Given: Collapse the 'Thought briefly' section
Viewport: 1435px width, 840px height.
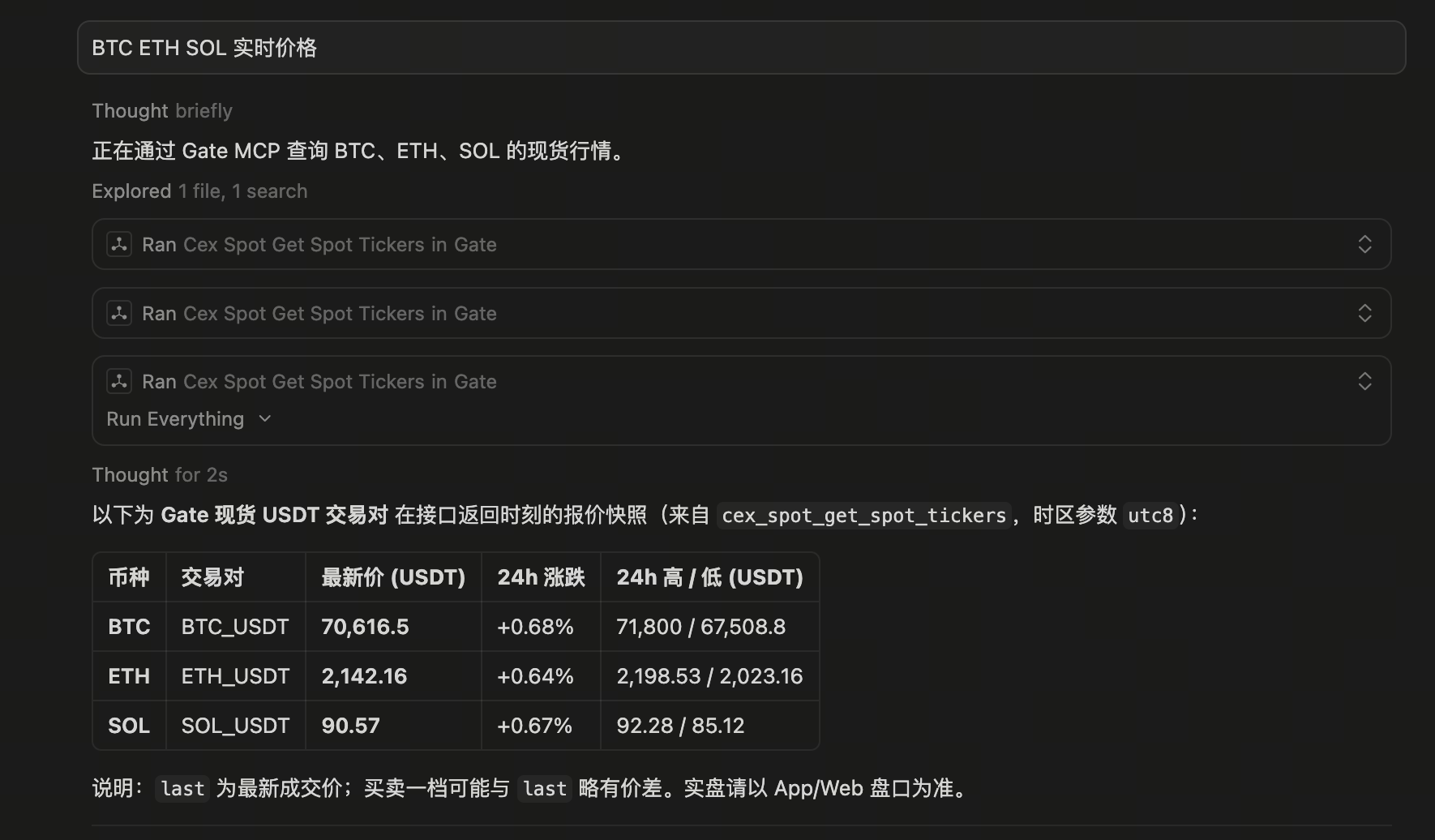Looking at the screenshot, I should [161, 110].
